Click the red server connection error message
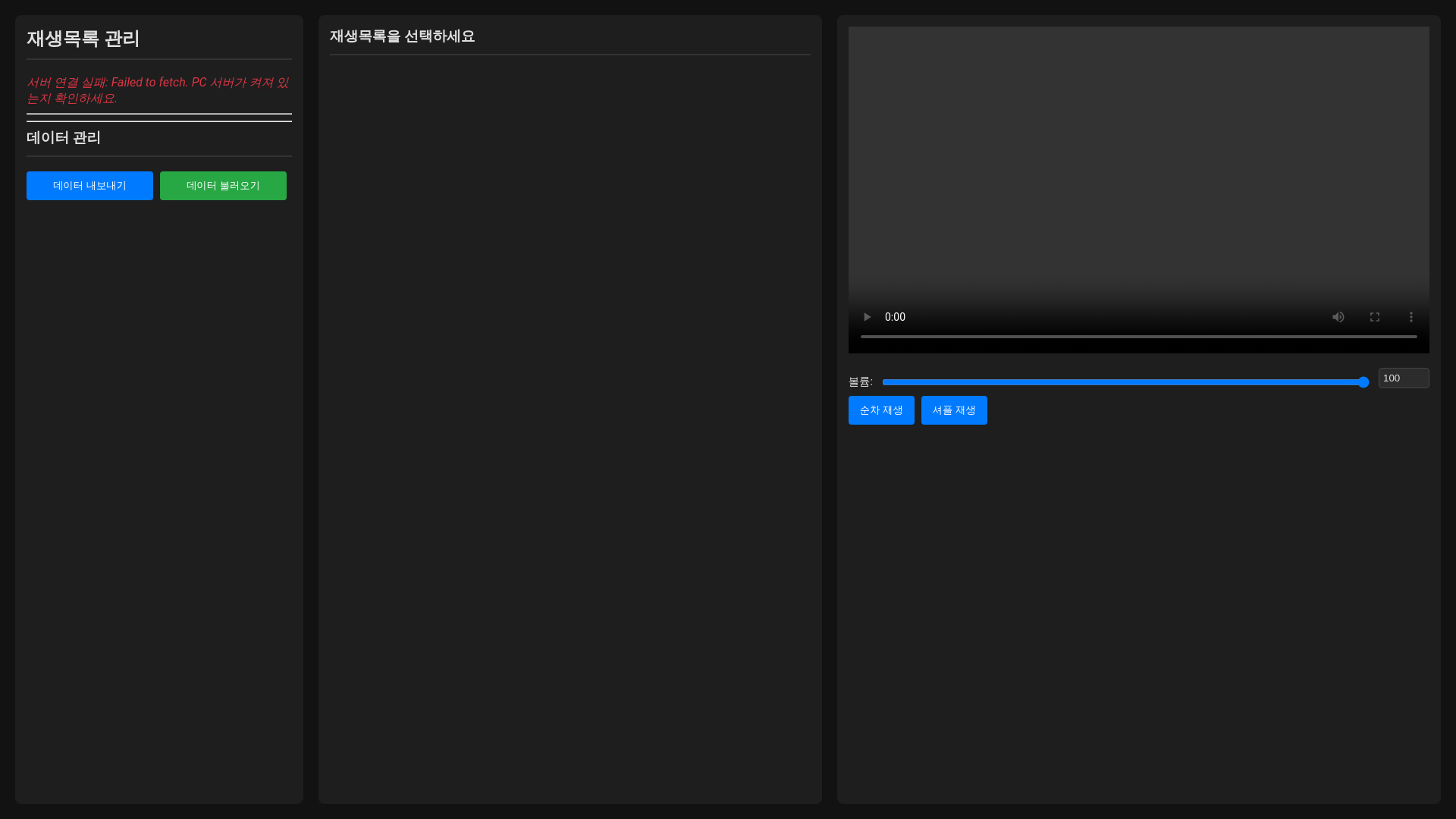 tap(158, 90)
